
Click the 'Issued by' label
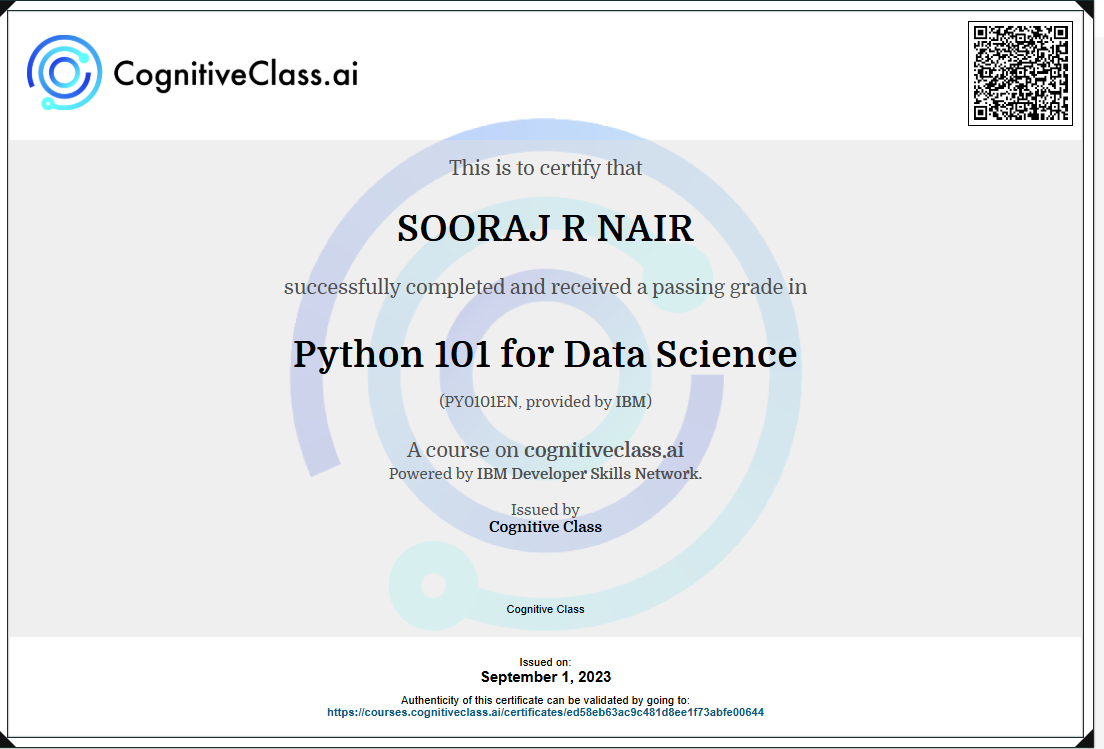point(545,510)
